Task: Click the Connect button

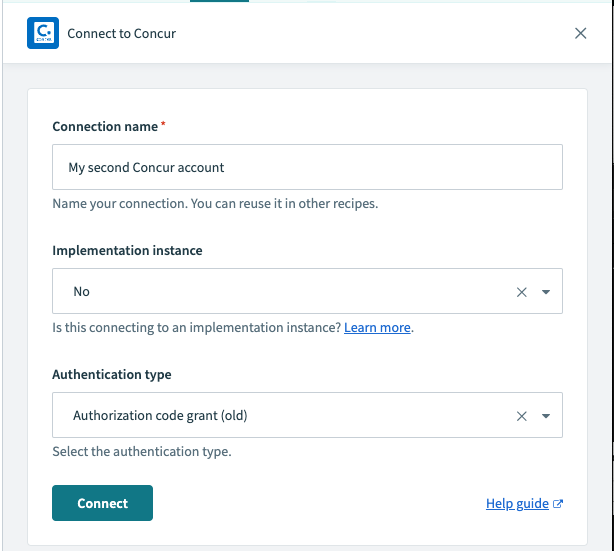Action: pyautogui.click(x=103, y=503)
